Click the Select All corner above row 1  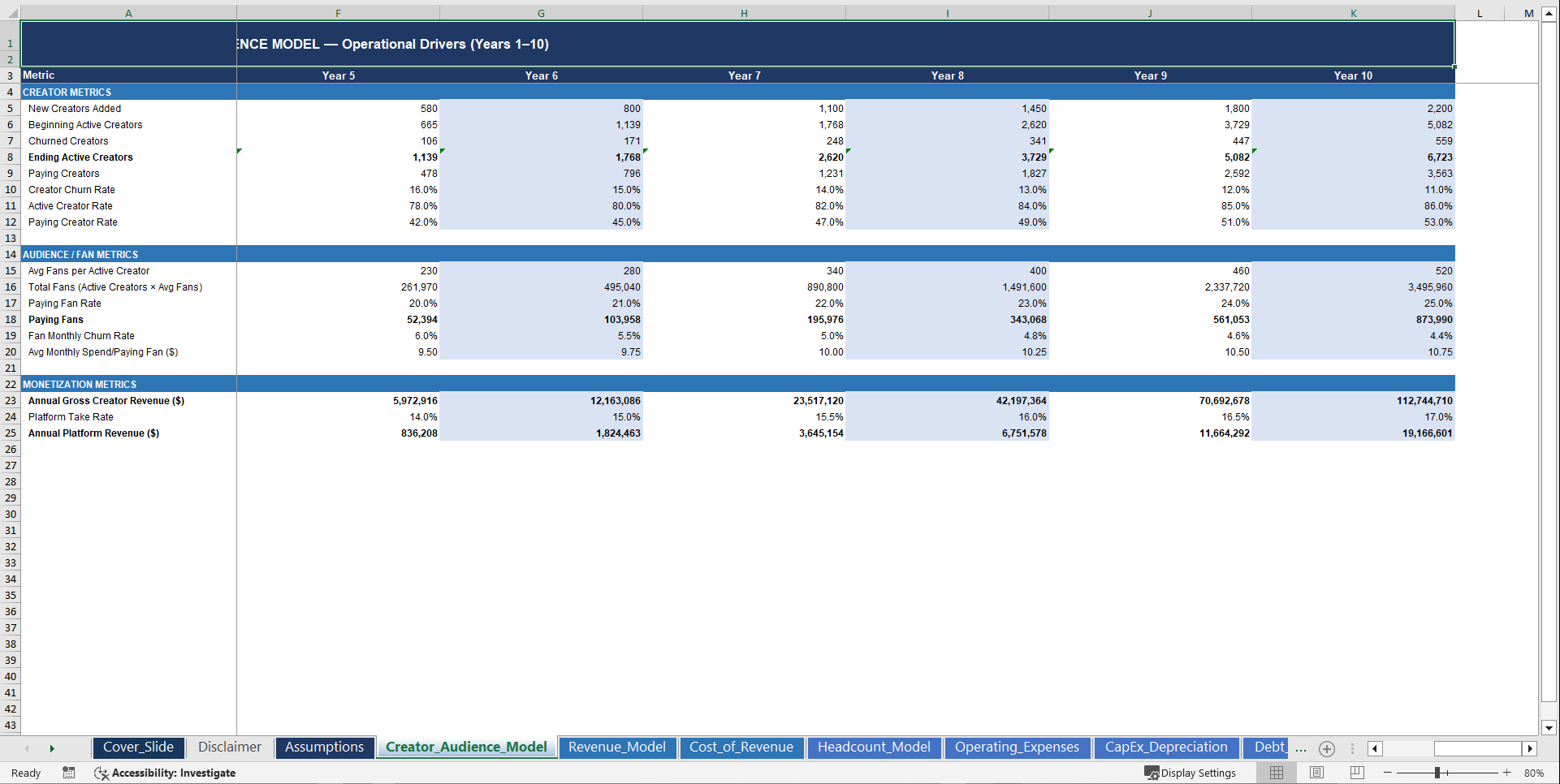[10, 12]
